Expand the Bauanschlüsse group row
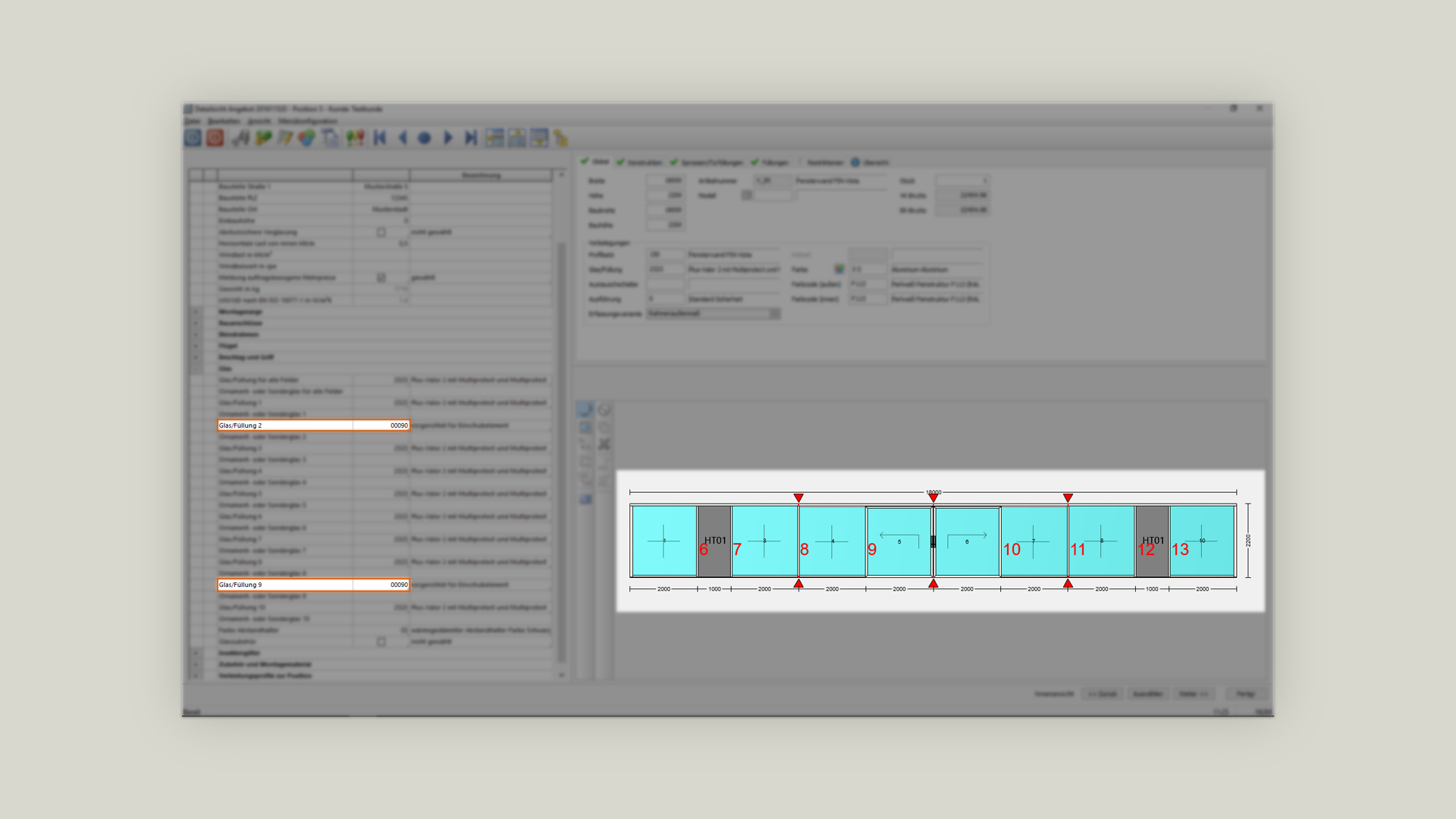 click(196, 323)
